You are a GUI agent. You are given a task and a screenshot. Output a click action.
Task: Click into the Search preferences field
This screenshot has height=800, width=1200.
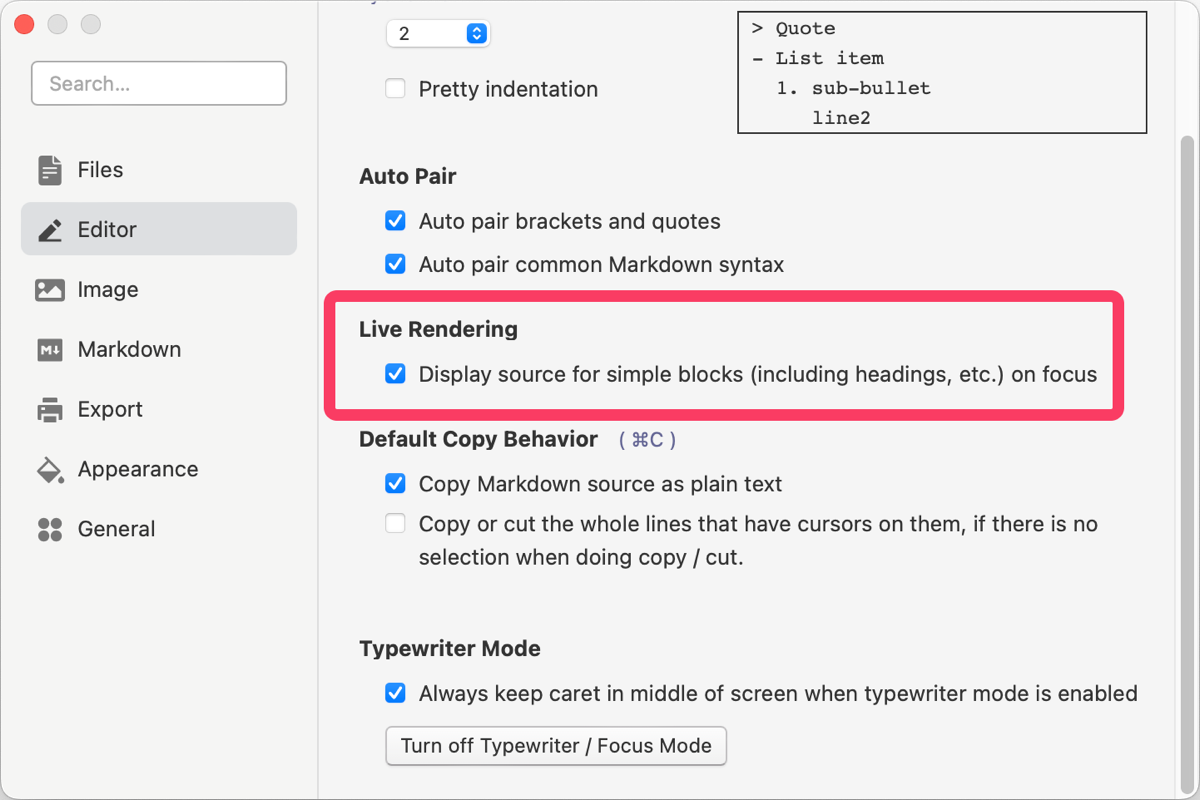point(159,84)
